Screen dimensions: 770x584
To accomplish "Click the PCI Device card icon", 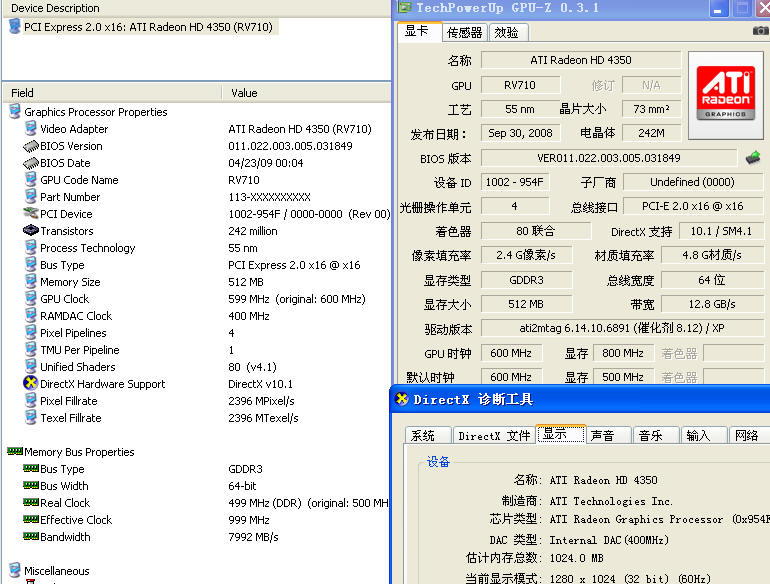I will click(x=30, y=213).
